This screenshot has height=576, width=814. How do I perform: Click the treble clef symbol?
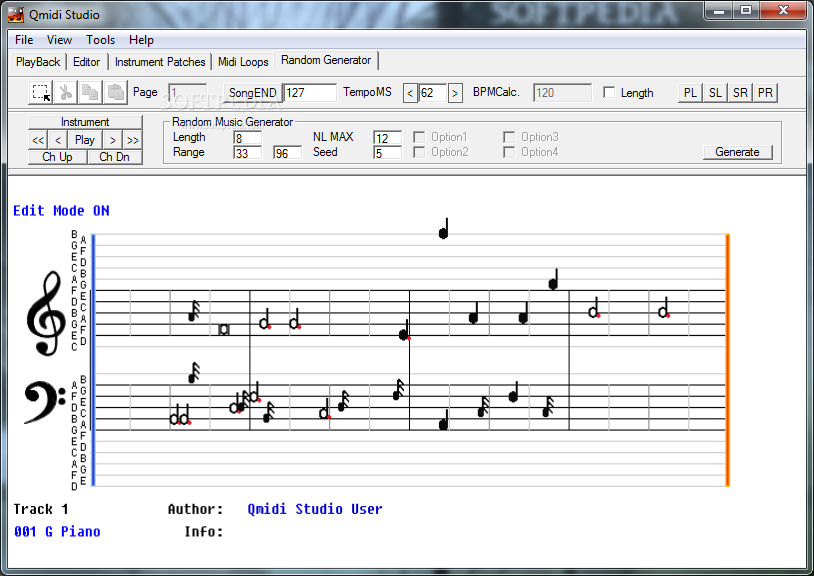click(x=46, y=313)
